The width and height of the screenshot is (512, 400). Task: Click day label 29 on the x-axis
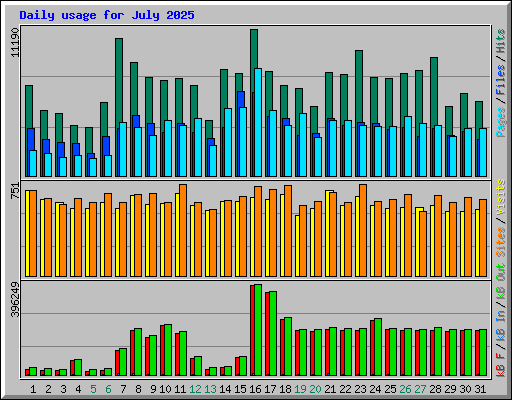[450, 389]
